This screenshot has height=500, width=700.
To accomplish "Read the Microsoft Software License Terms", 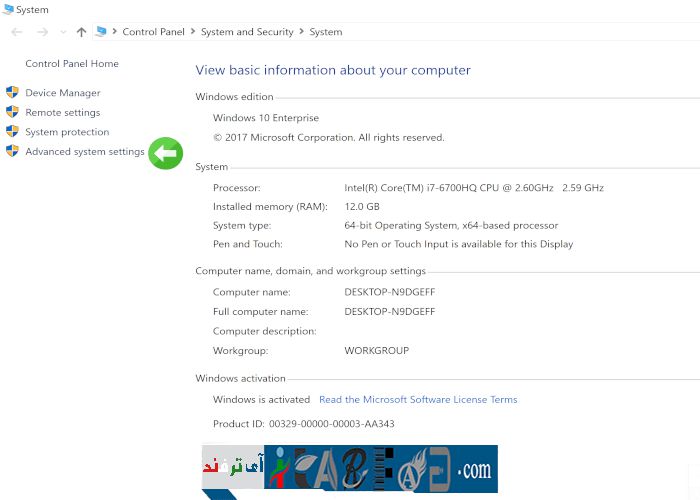I will (418, 400).
